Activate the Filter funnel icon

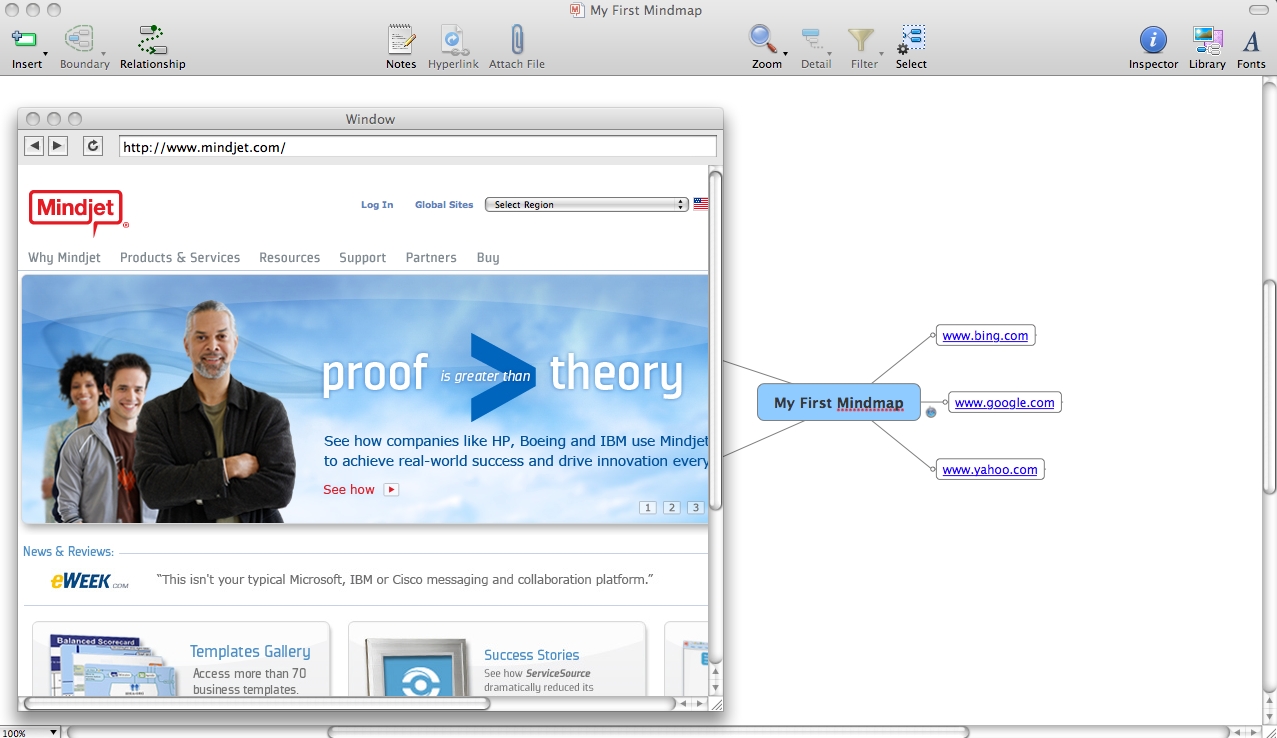[861, 40]
